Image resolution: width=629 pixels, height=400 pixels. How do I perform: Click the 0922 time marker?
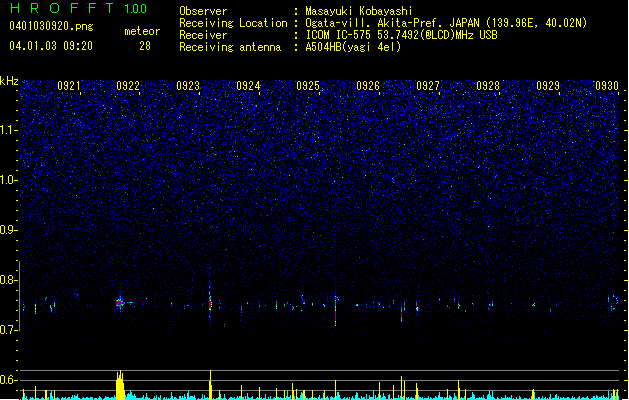pos(128,86)
